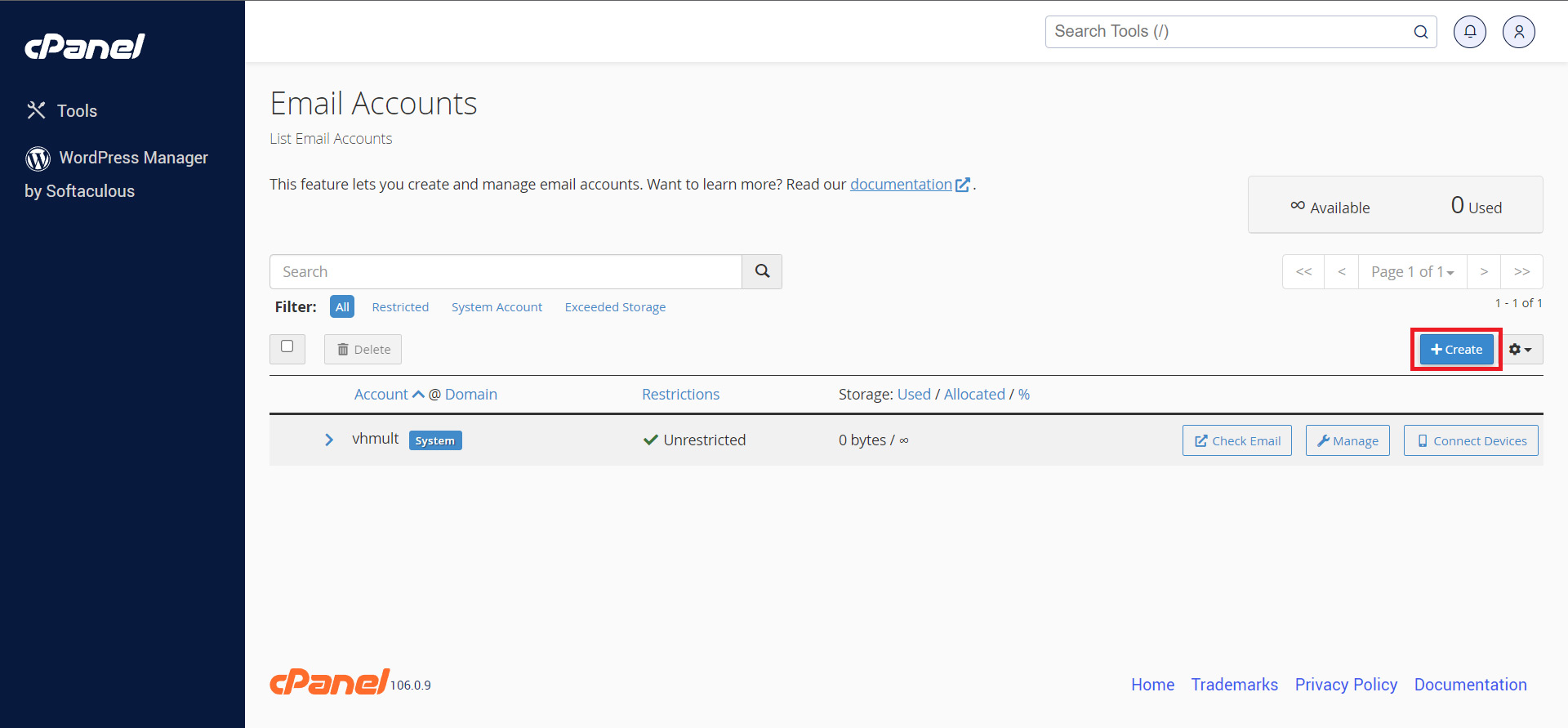Viewport: 1568px width, 728px height.
Task: Filter by Exceeded Storage
Action: [615, 307]
